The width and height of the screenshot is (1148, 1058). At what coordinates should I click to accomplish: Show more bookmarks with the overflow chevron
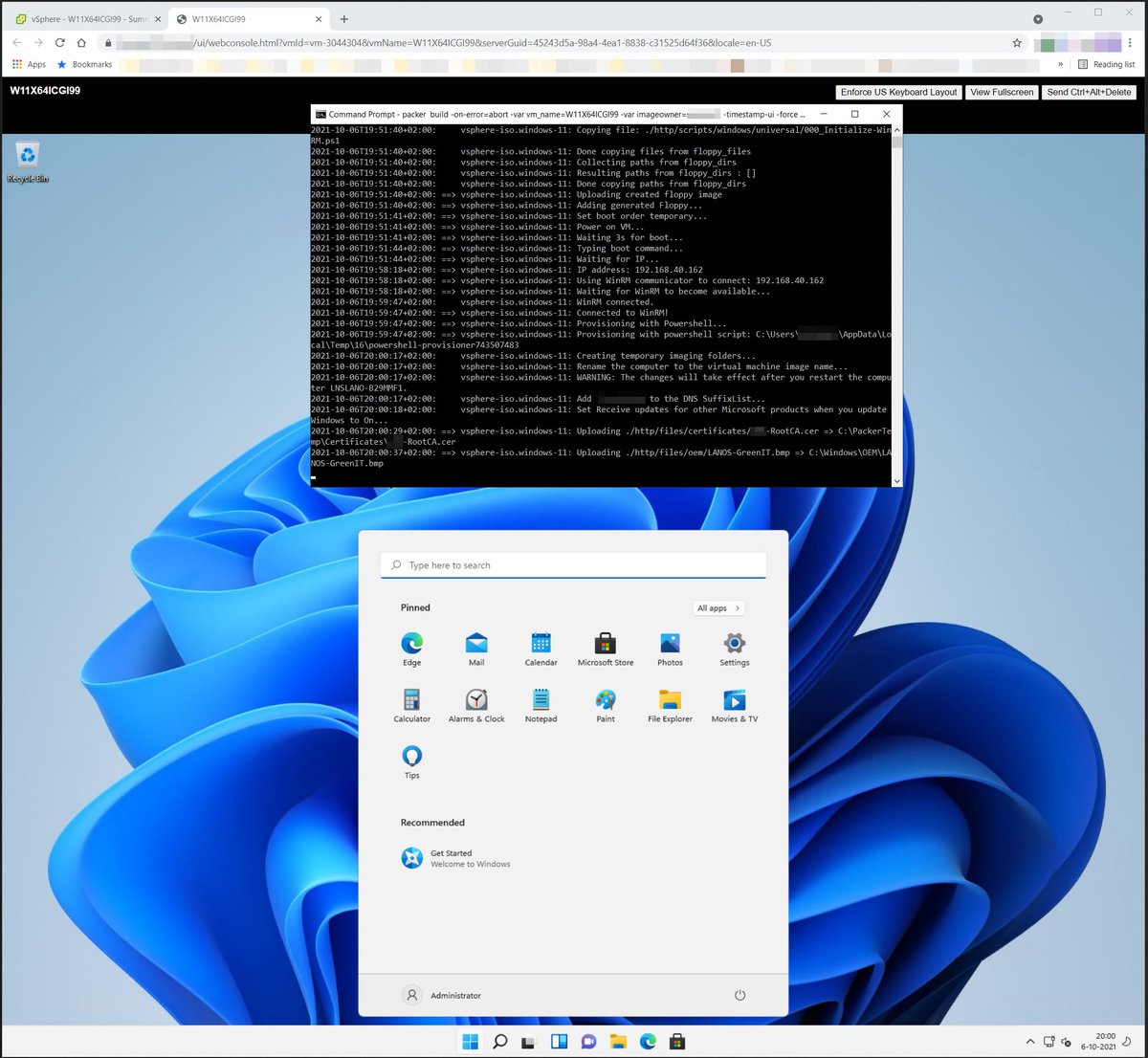click(x=1060, y=64)
